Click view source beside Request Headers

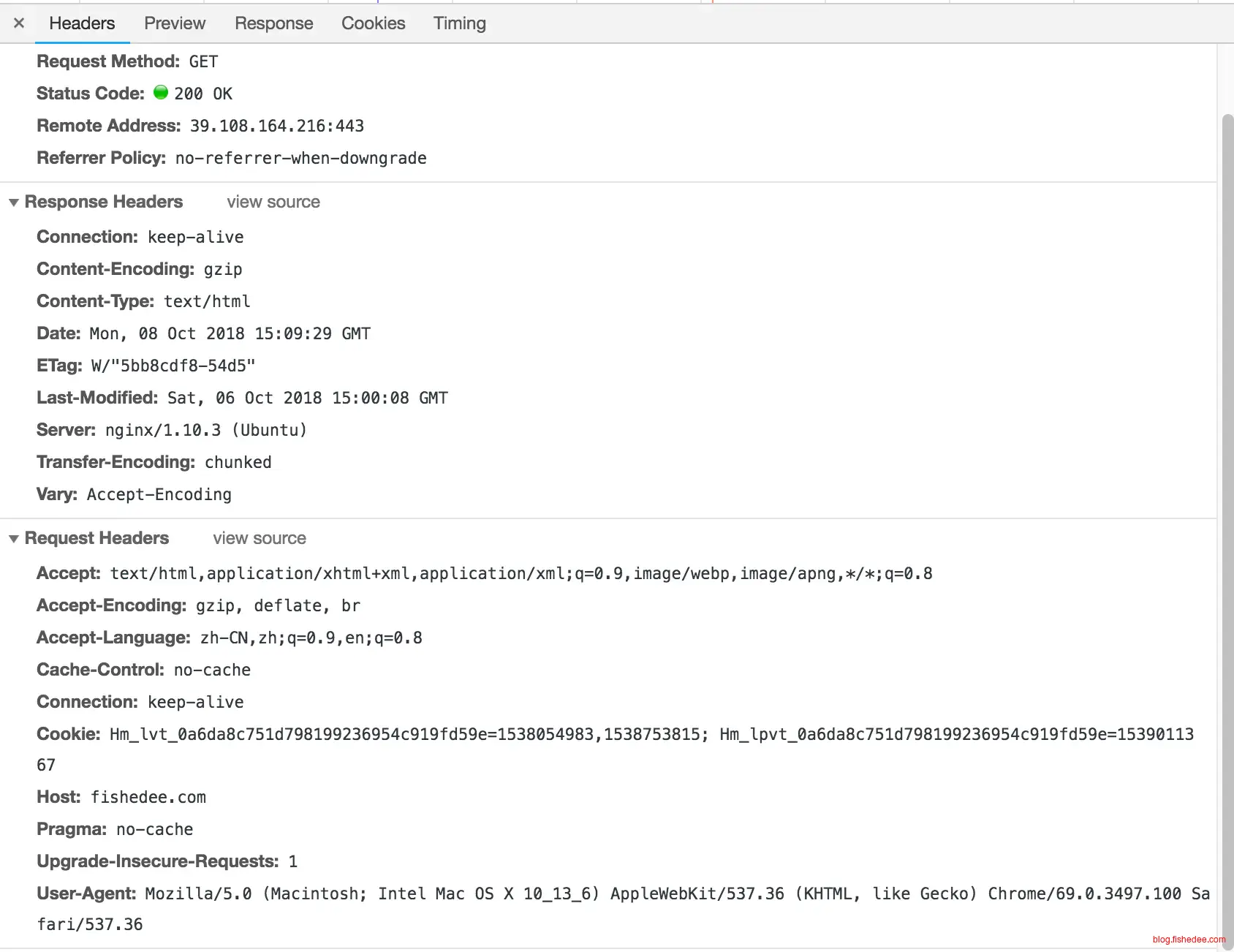[x=260, y=538]
